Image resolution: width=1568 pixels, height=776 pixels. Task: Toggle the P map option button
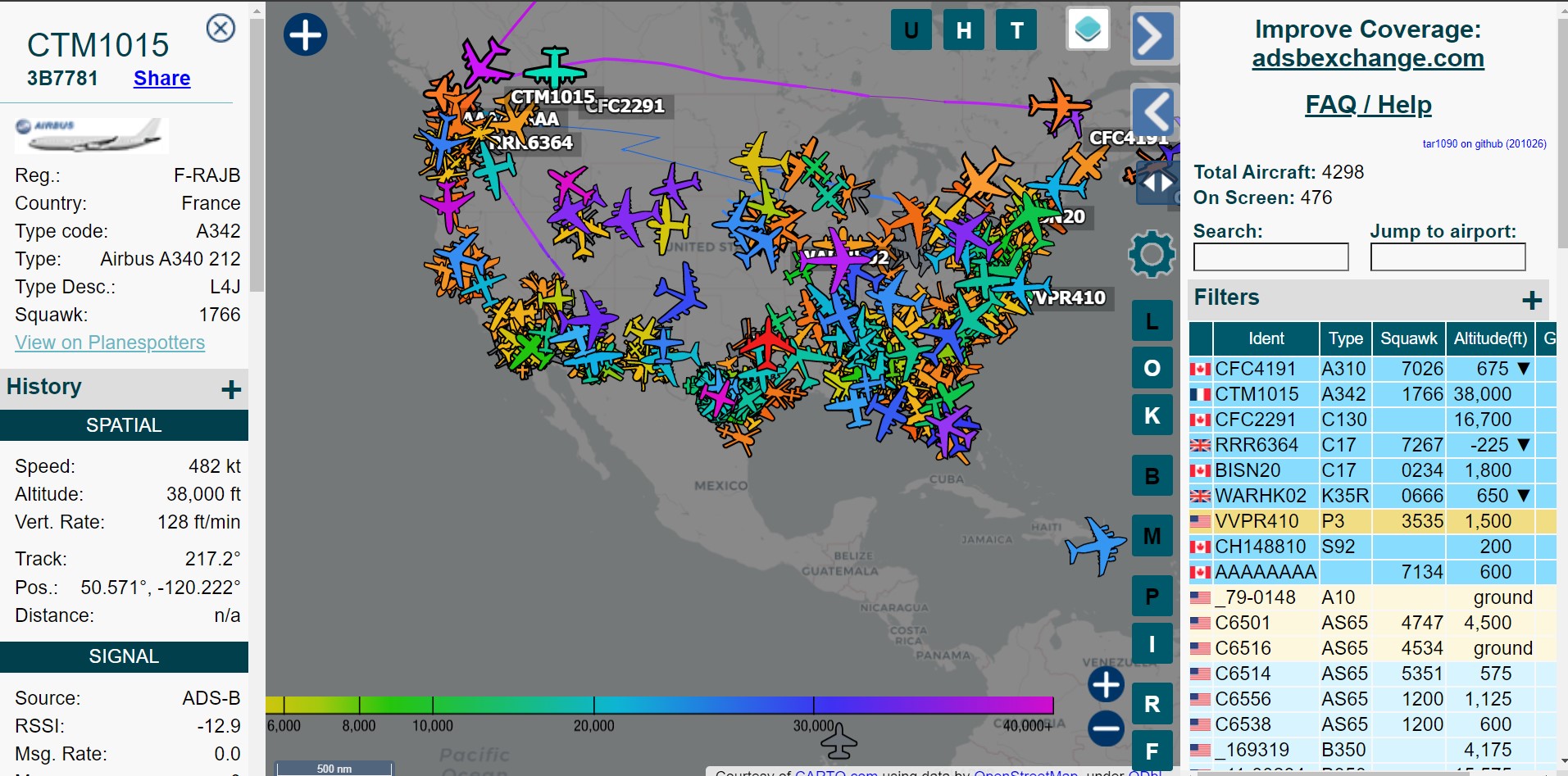1152,597
